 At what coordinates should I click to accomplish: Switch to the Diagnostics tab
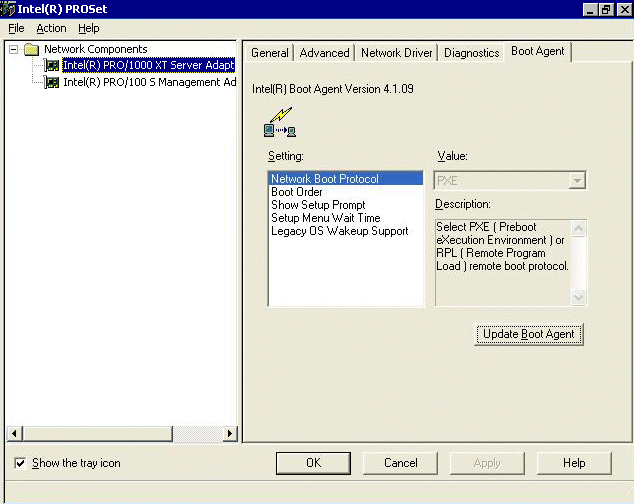(471, 53)
